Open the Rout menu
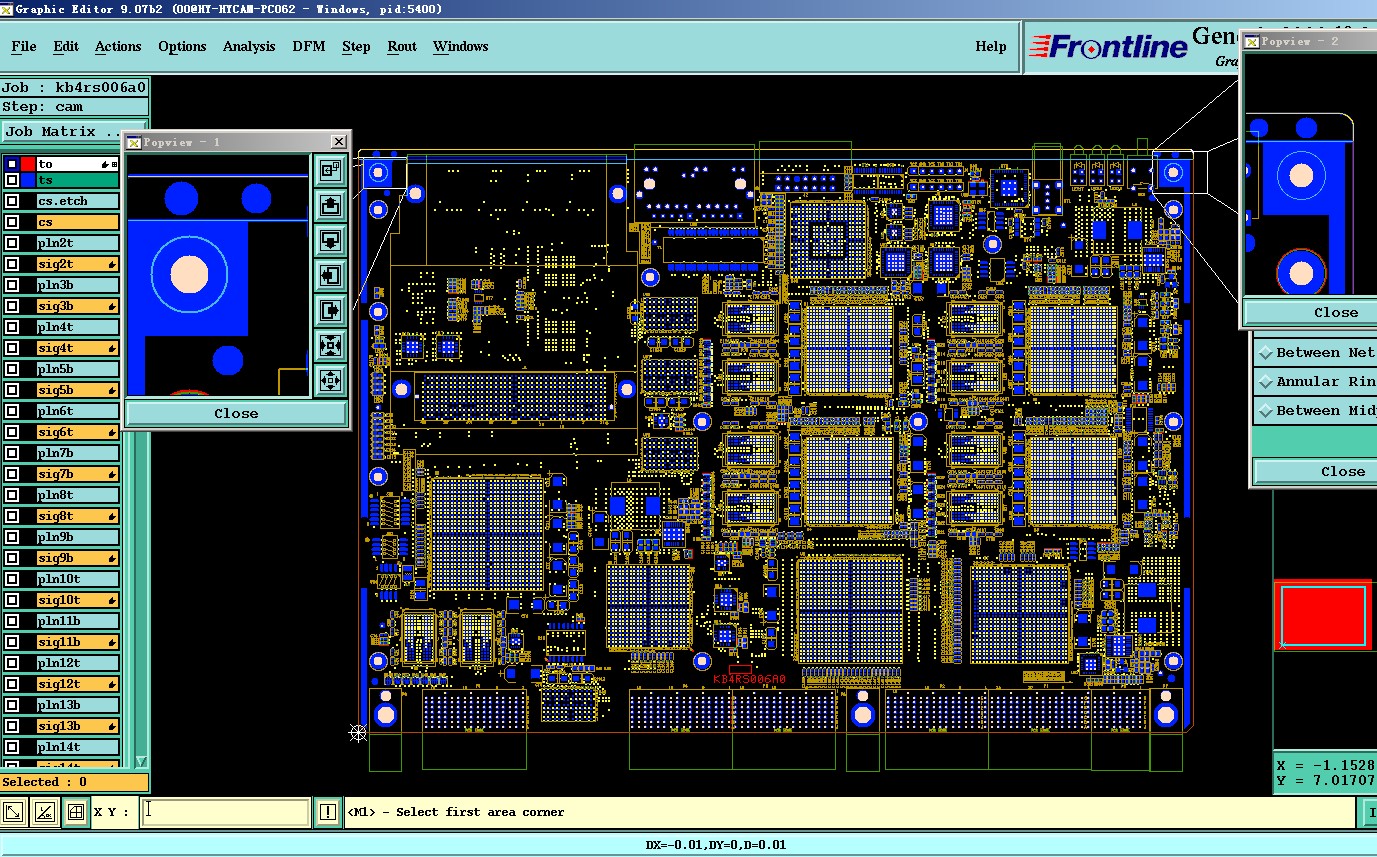This screenshot has height=857, width=1377. [402, 46]
